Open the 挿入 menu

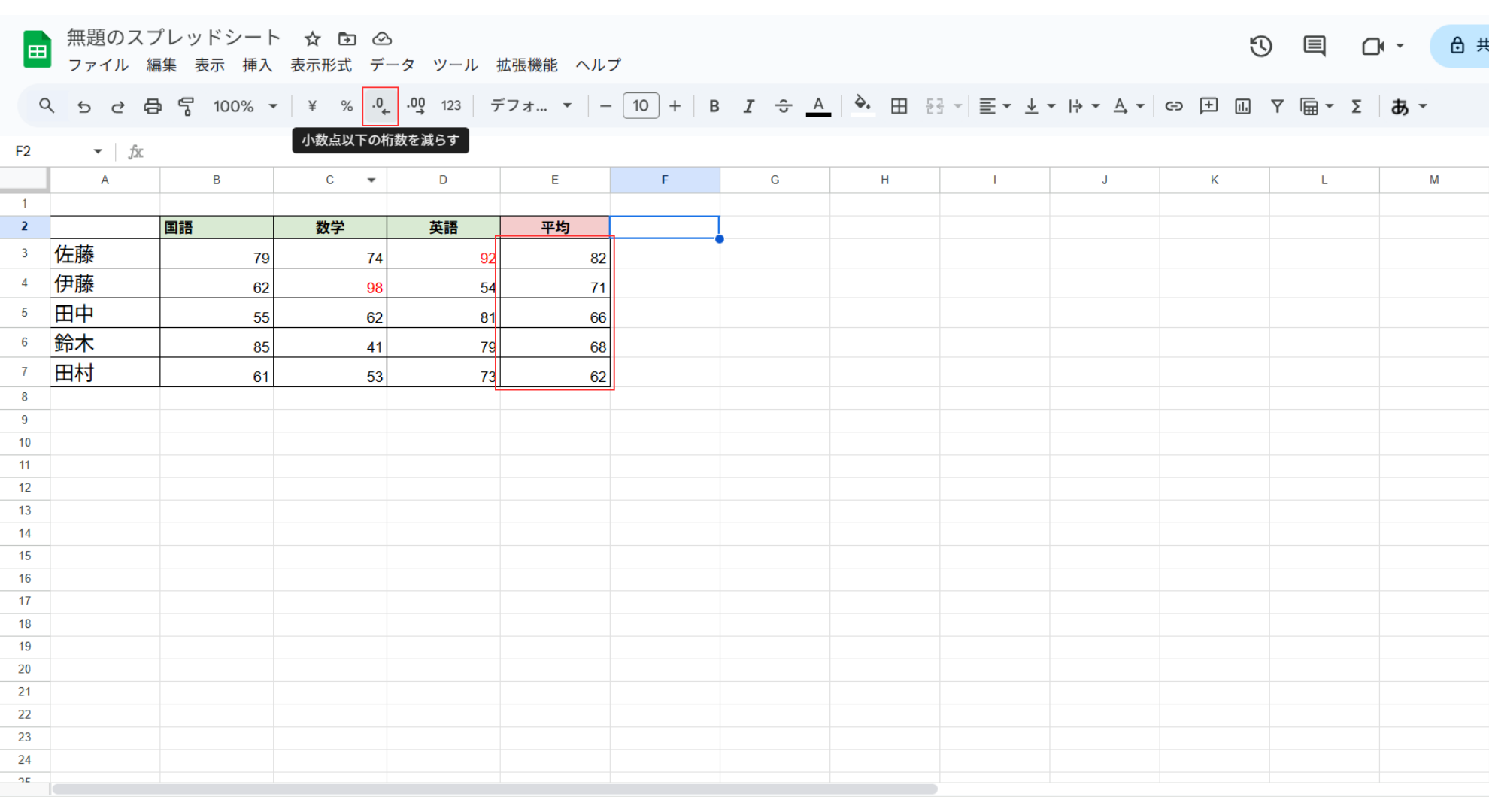tap(257, 65)
